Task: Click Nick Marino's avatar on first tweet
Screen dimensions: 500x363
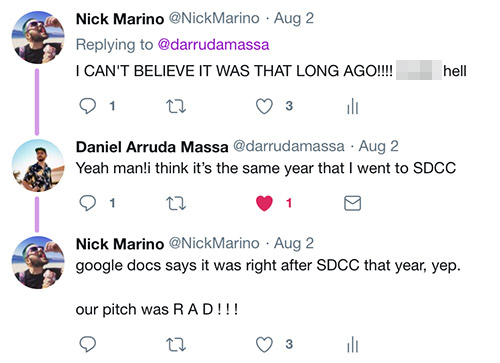Action: 38,37
